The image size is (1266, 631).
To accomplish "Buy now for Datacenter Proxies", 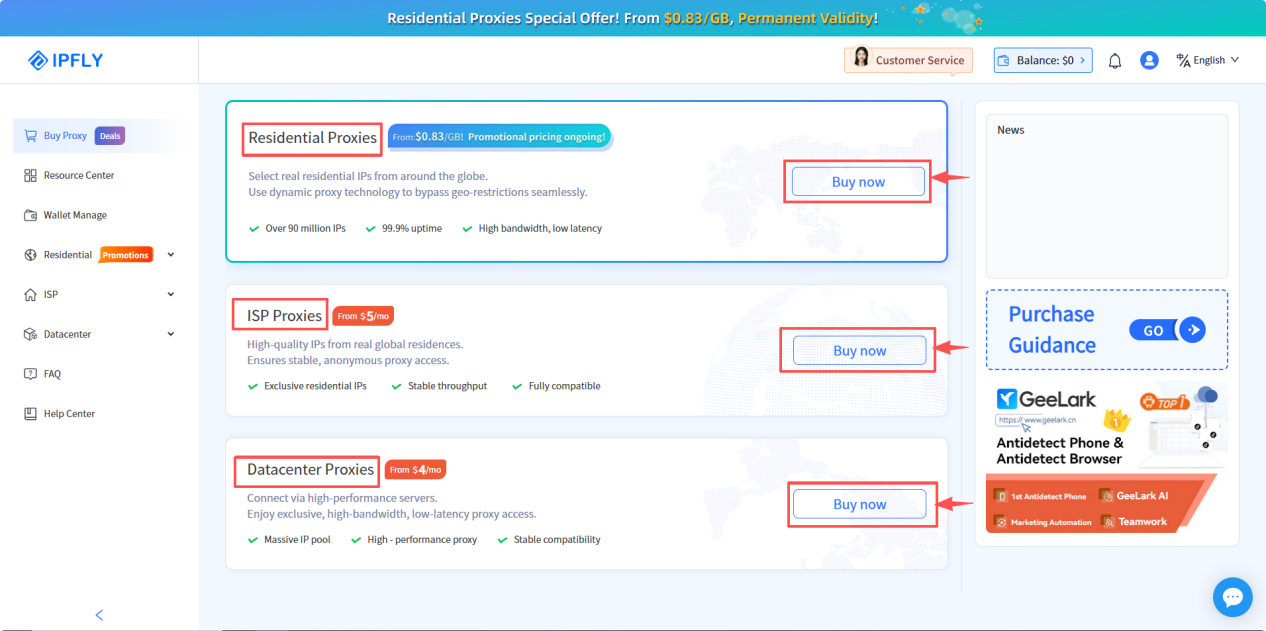I will pyautogui.click(x=859, y=505).
